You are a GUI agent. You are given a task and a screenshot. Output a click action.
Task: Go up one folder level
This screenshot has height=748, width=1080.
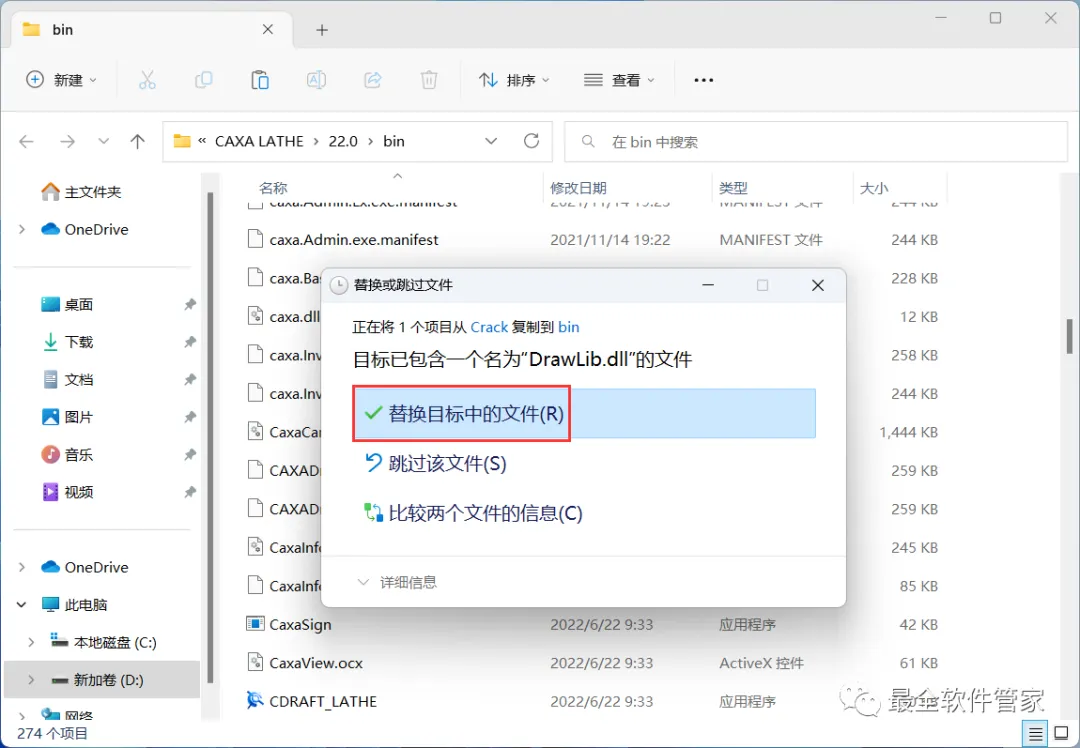click(x=138, y=141)
